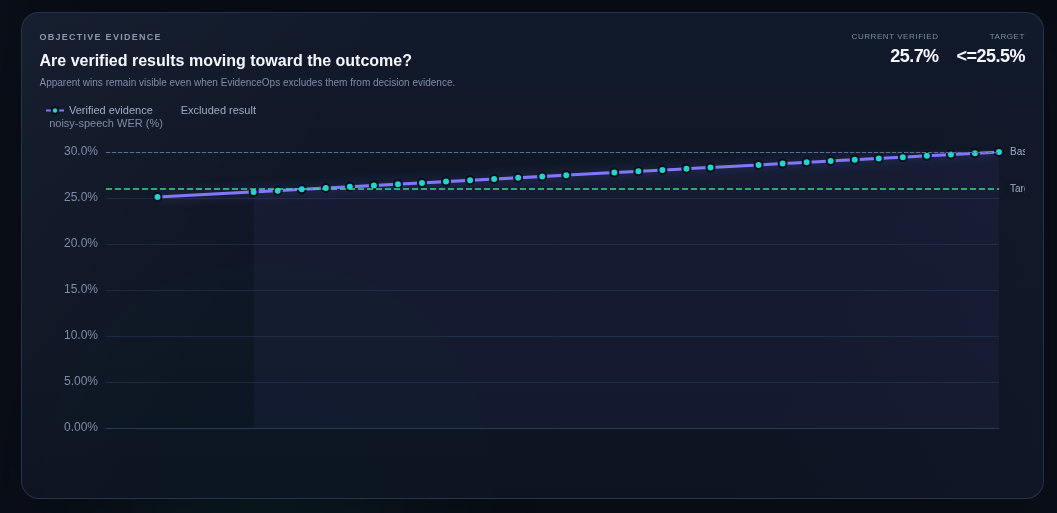This screenshot has height=513, width=1057.
Task: Click the 15.0% y-axis tick label
Action: click(x=81, y=289)
